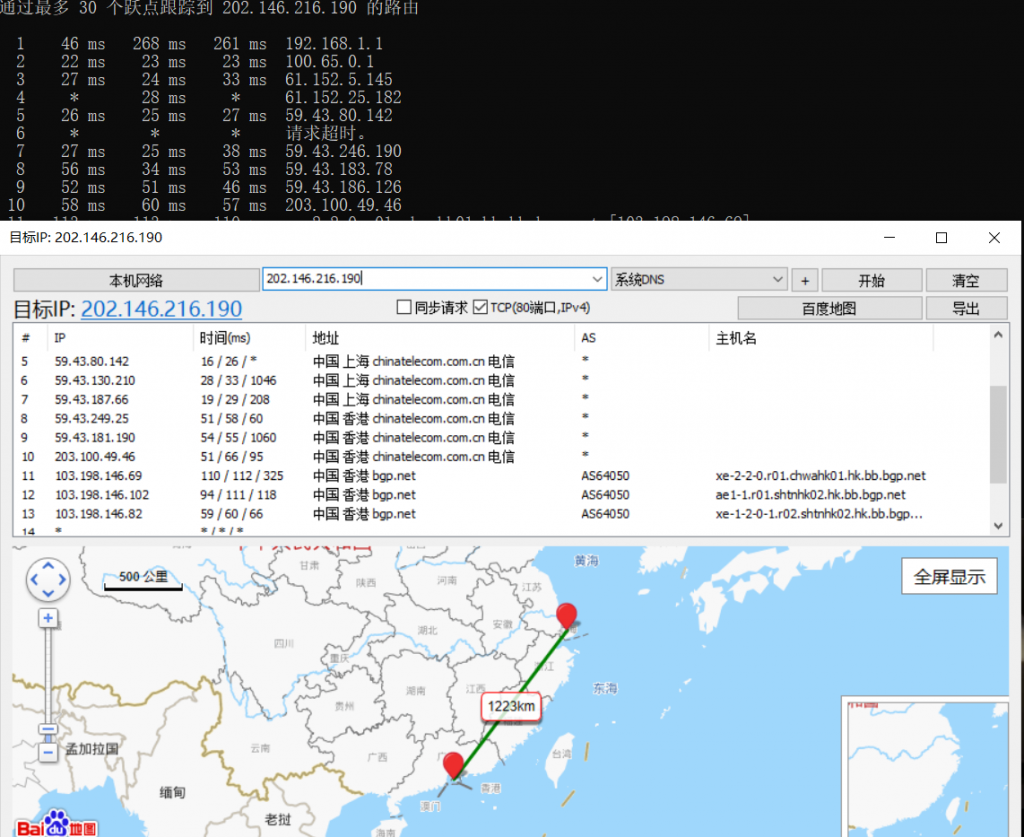The width and height of the screenshot is (1024, 837).
Task: Click the plus button next to DNS dropdown
Action: [803, 280]
